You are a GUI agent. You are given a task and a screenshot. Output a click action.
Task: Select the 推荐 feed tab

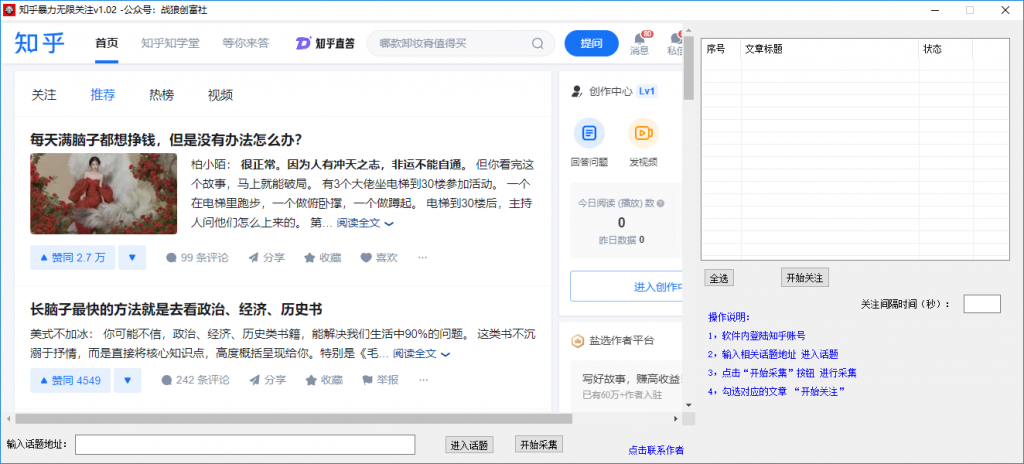103,95
